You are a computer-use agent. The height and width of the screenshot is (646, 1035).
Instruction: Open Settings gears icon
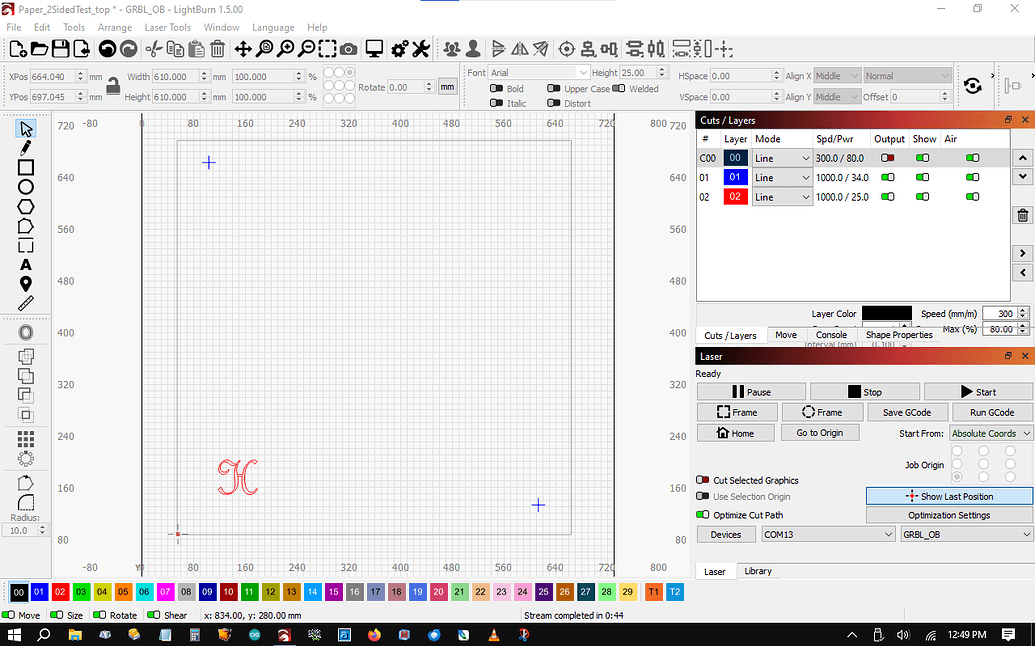(x=399, y=49)
